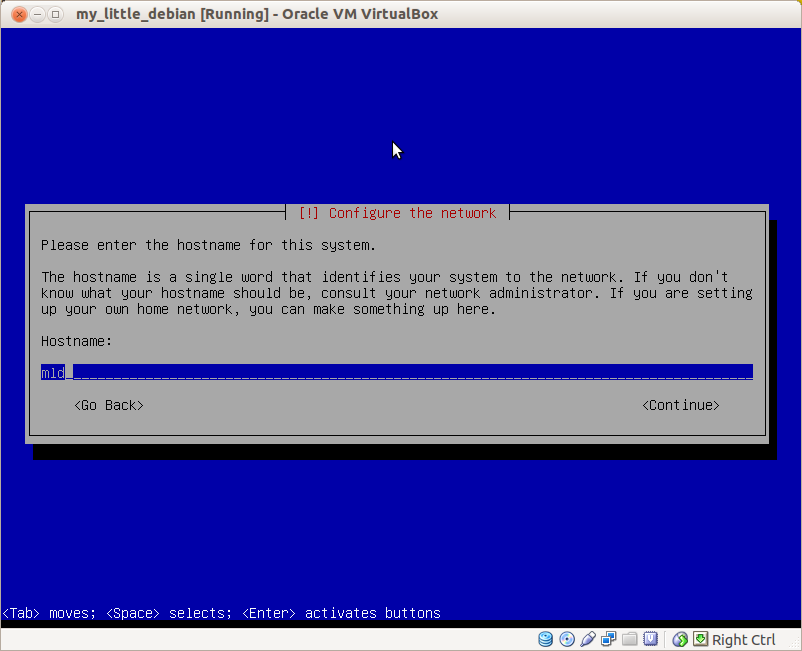The height and width of the screenshot is (651, 802).
Task: Click the shared folders icon
Action: point(630,639)
